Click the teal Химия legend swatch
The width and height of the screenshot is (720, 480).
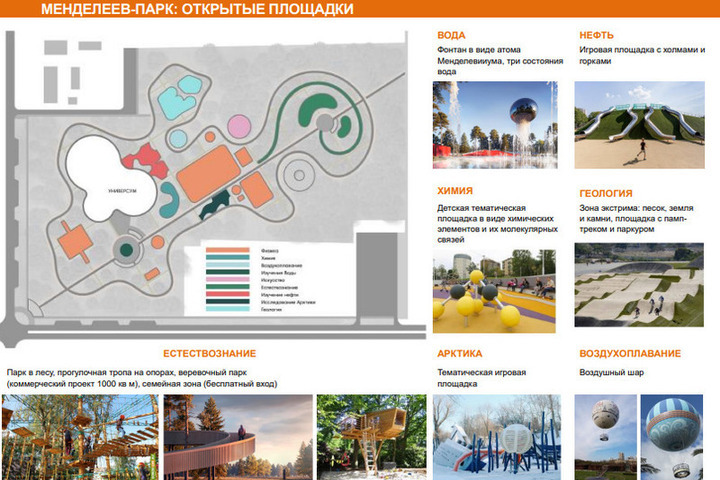(227, 258)
